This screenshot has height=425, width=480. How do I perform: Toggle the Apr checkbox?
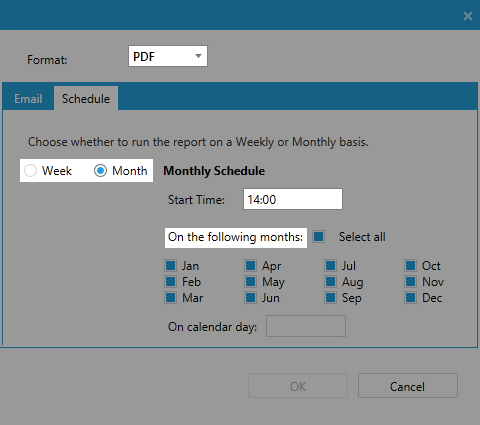pos(250,266)
